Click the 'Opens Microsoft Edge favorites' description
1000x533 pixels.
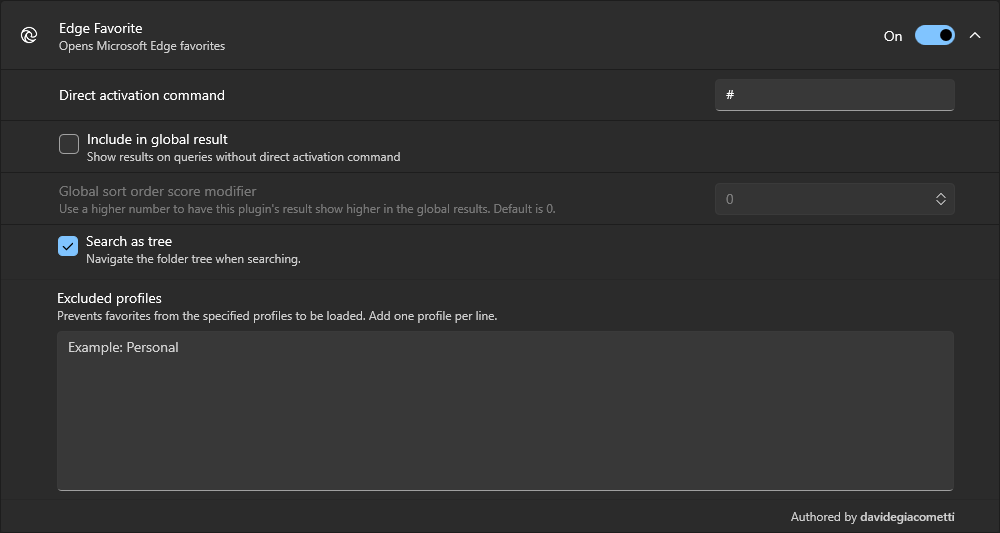click(142, 46)
